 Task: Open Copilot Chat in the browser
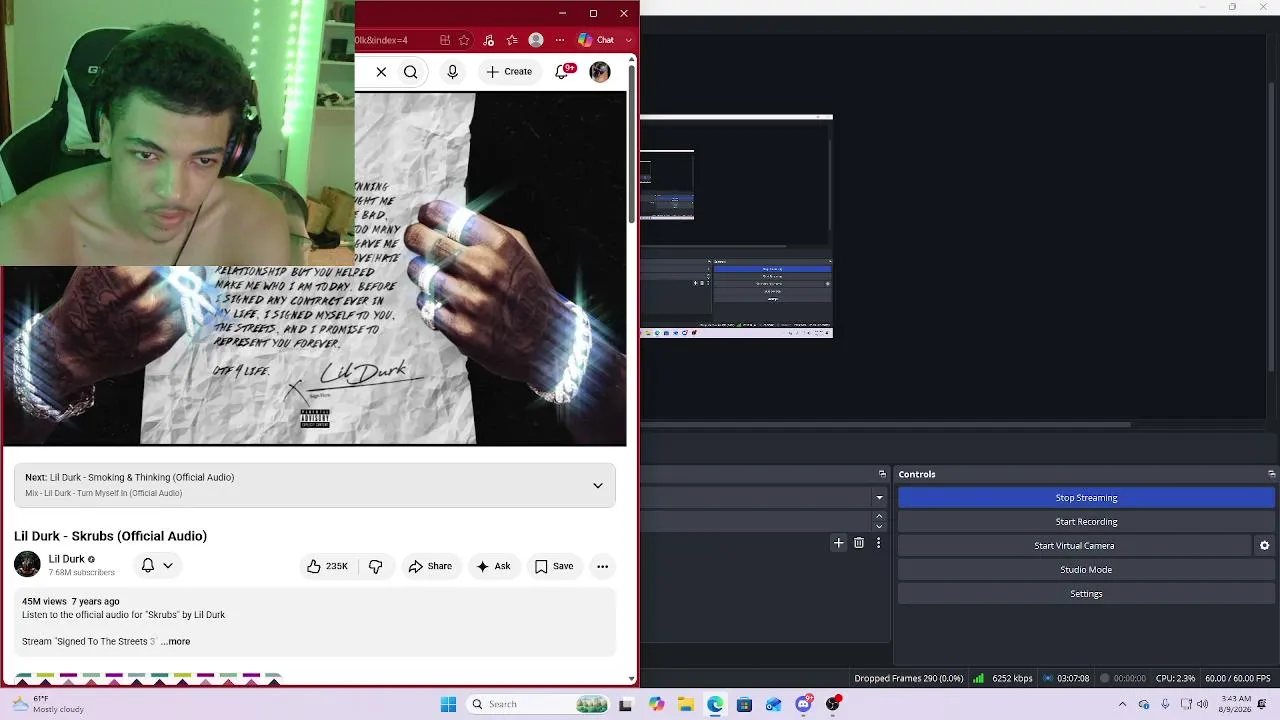(596, 40)
